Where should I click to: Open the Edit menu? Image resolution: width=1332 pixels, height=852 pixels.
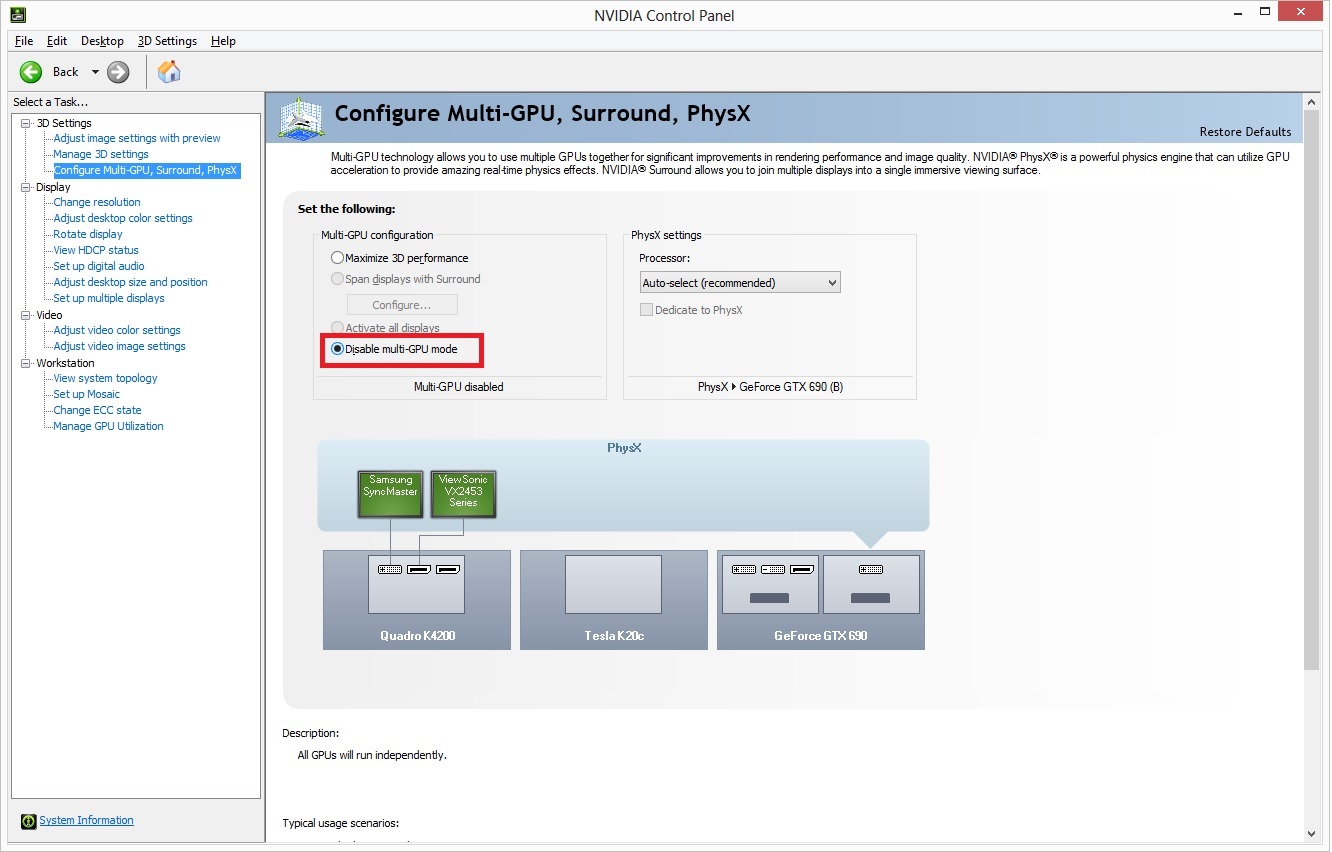click(x=57, y=41)
